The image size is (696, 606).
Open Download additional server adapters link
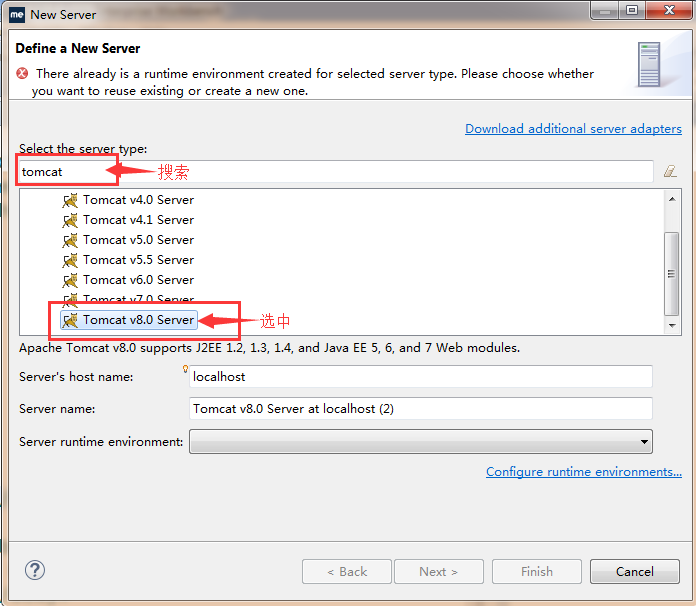point(573,129)
